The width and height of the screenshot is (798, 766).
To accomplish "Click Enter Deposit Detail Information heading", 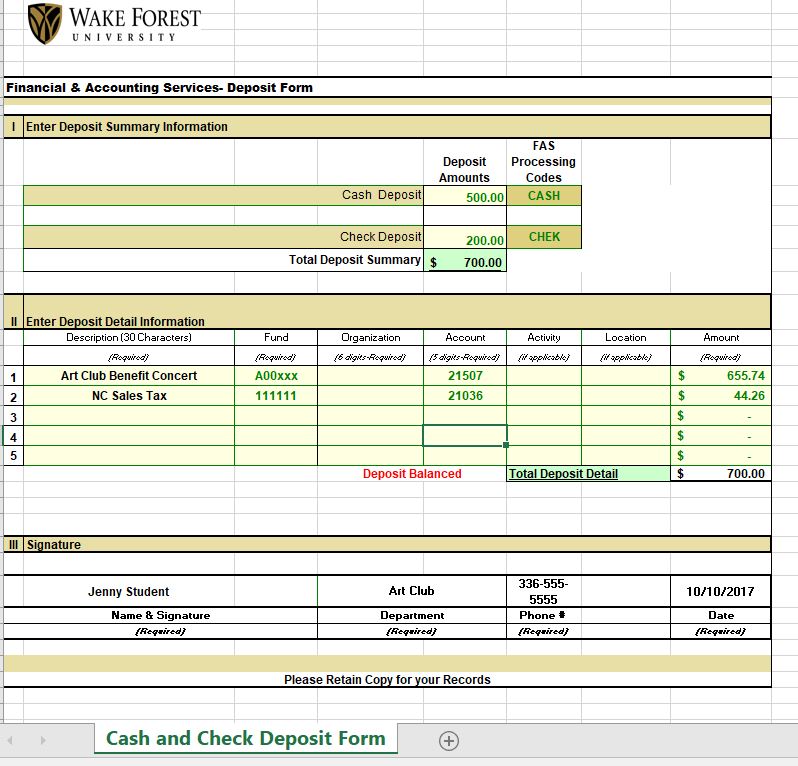I will (x=115, y=322).
